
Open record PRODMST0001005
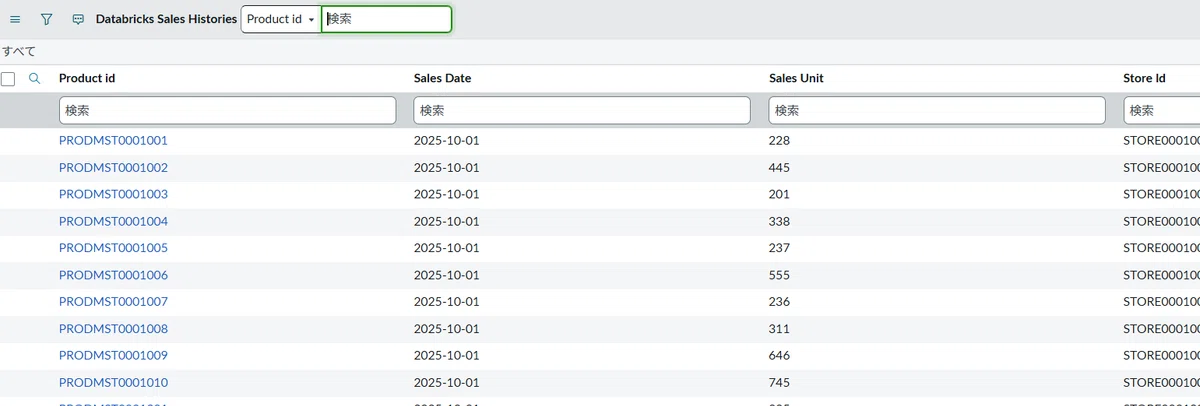tap(113, 248)
